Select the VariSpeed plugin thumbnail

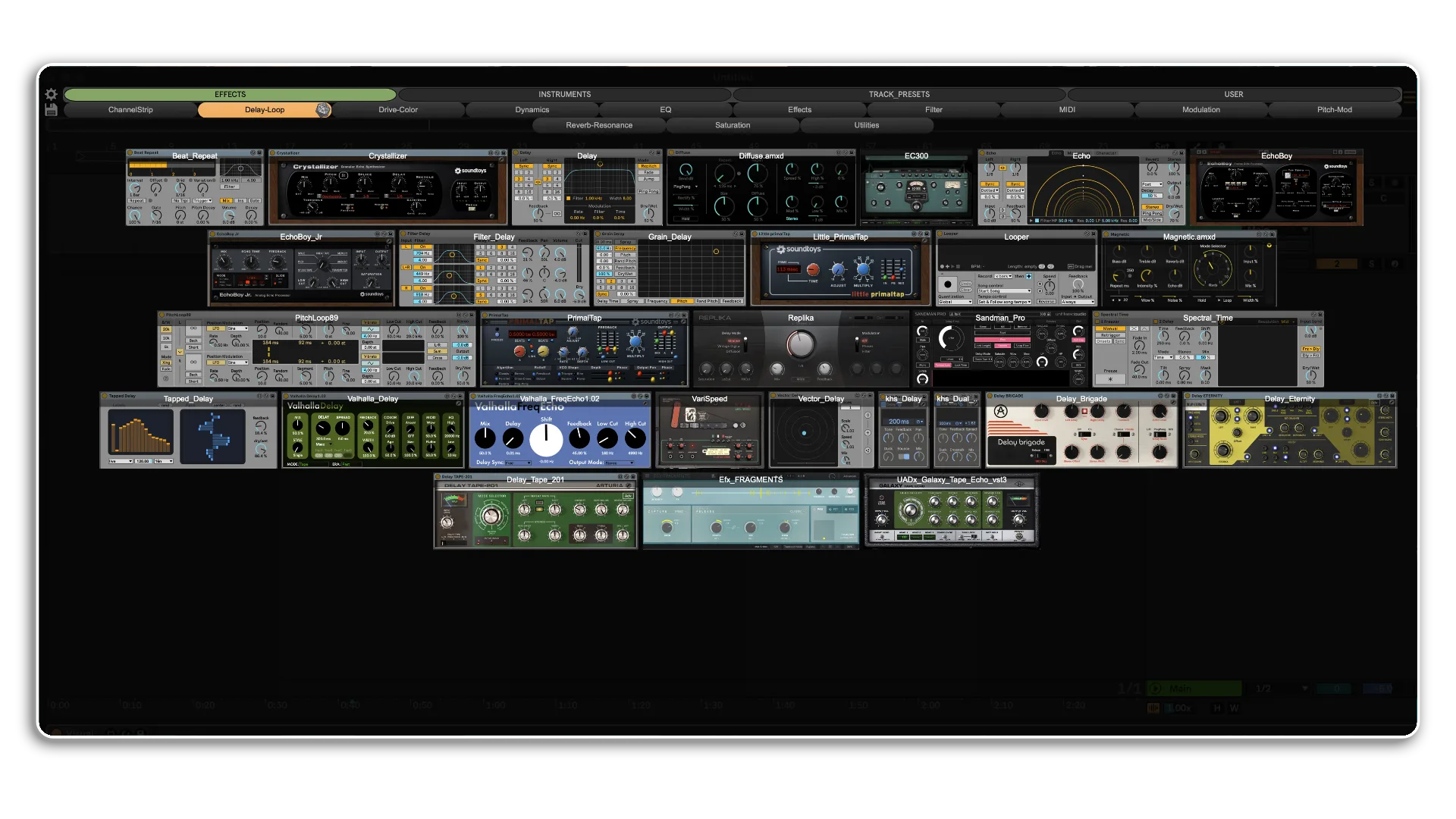[x=710, y=430]
